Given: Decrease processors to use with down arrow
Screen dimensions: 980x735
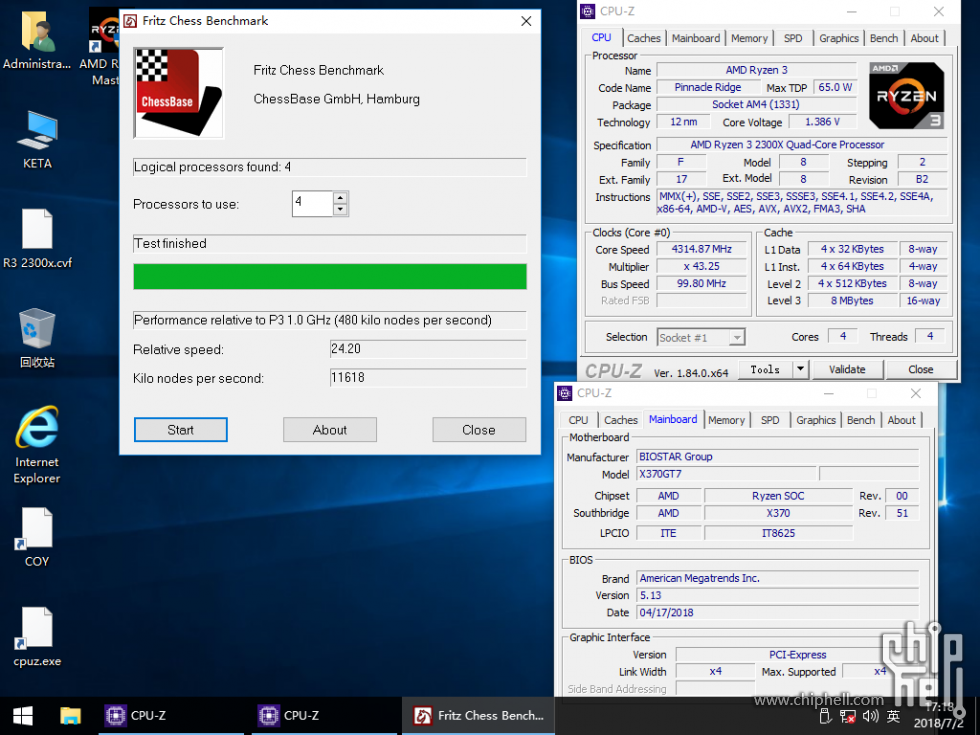Looking at the screenshot, I should (341, 210).
